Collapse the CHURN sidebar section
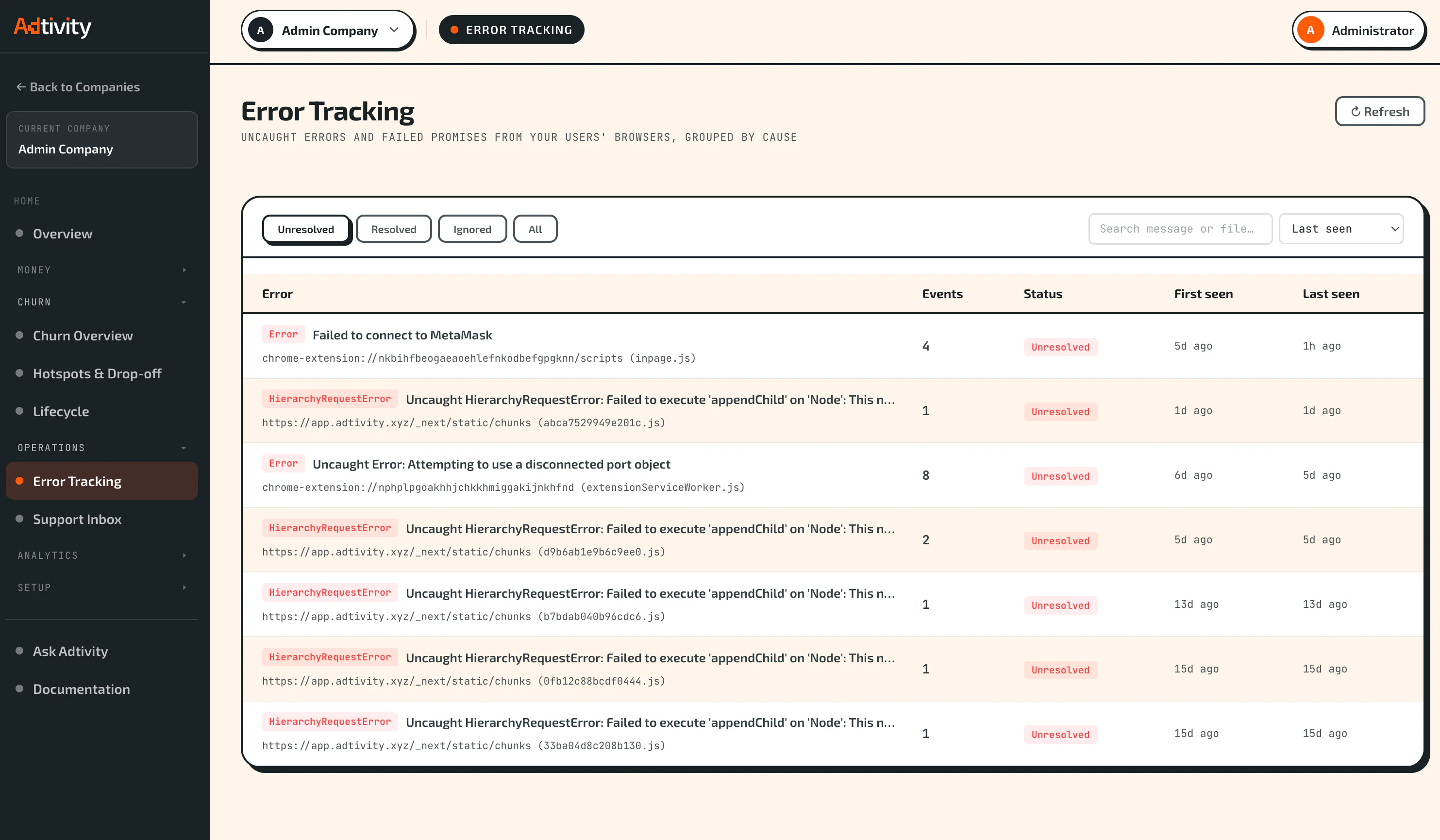This screenshot has width=1440, height=840. pyautogui.click(x=102, y=302)
